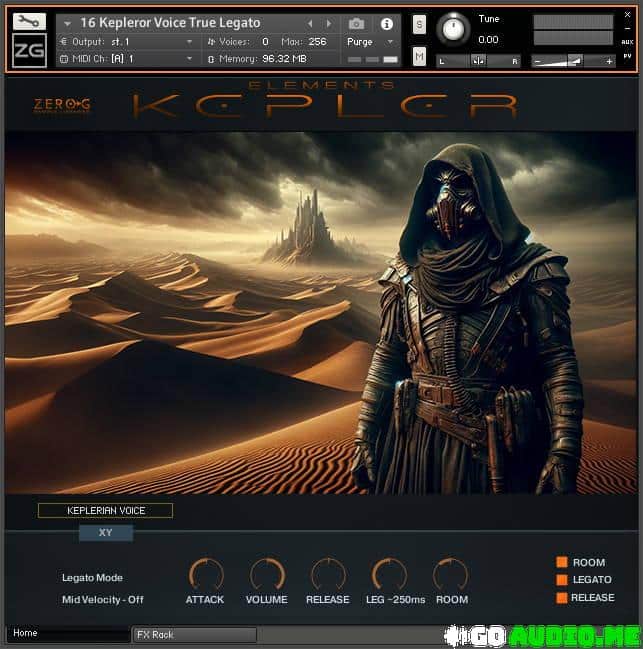This screenshot has width=643, height=649.
Task: Click the RELEASE knob
Action: click(328, 574)
